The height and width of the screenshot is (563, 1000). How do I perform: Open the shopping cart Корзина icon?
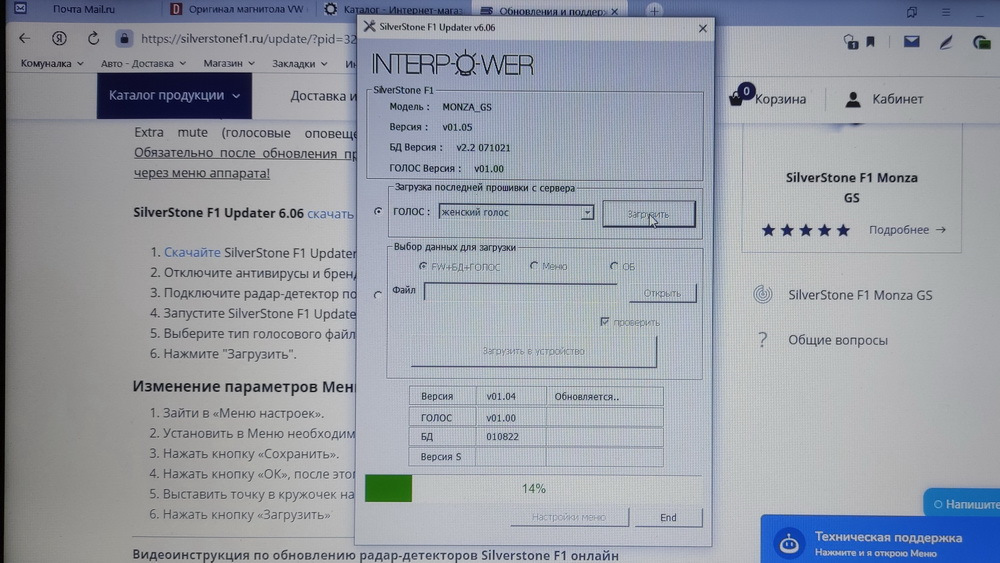pos(737,98)
